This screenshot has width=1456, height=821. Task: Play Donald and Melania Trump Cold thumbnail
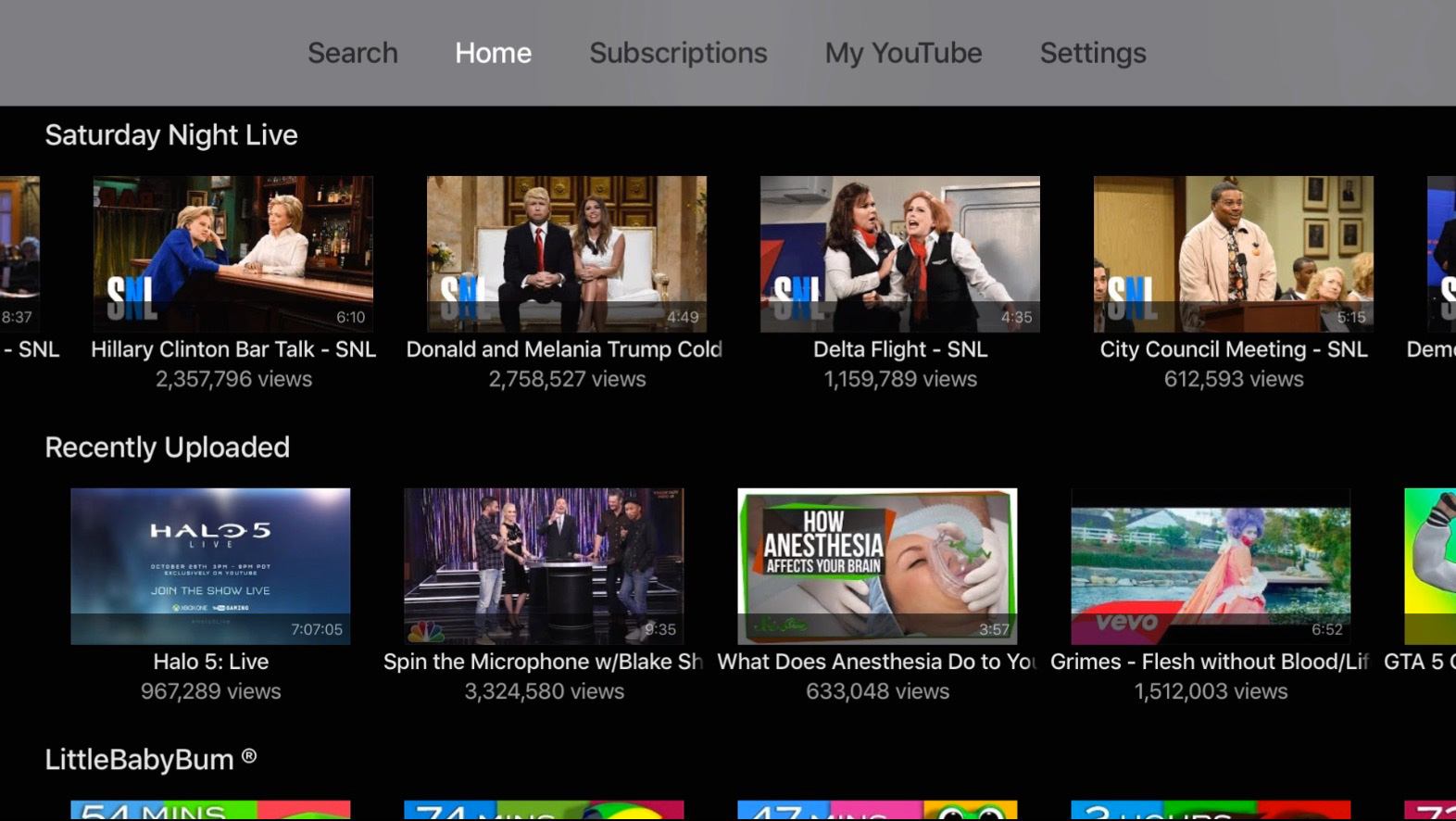pos(567,254)
